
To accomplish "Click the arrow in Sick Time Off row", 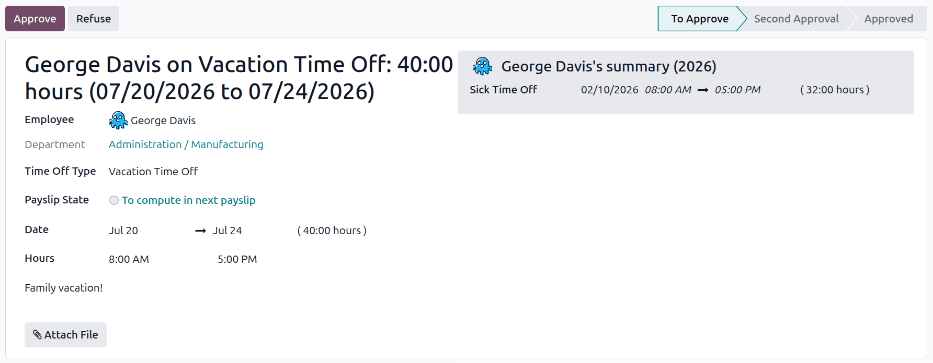I will pyautogui.click(x=703, y=90).
